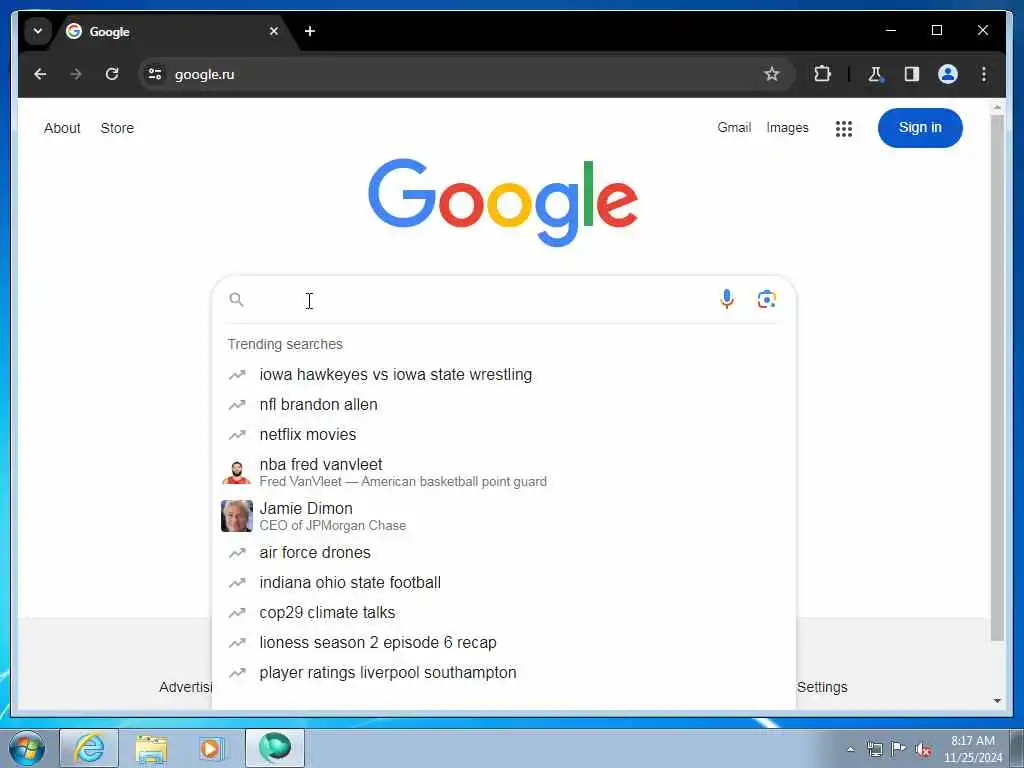
Task: Go back with the browser back arrow
Action: point(40,74)
